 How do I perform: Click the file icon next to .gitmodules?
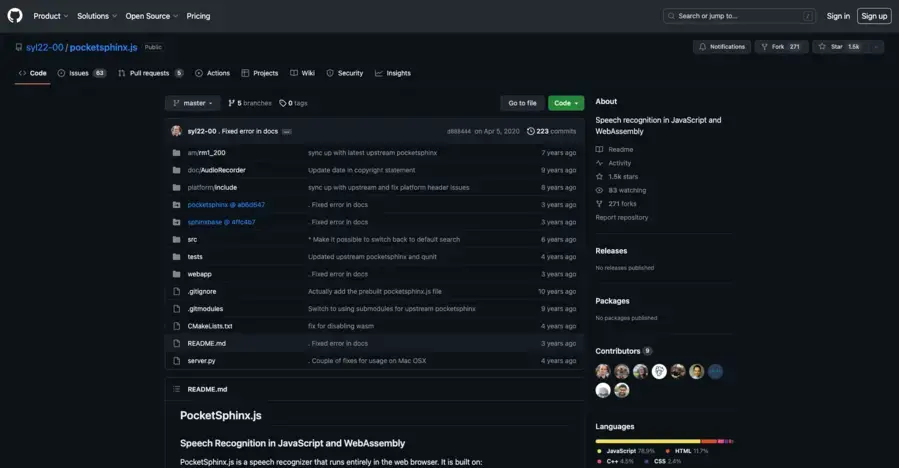(x=177, y=309)
